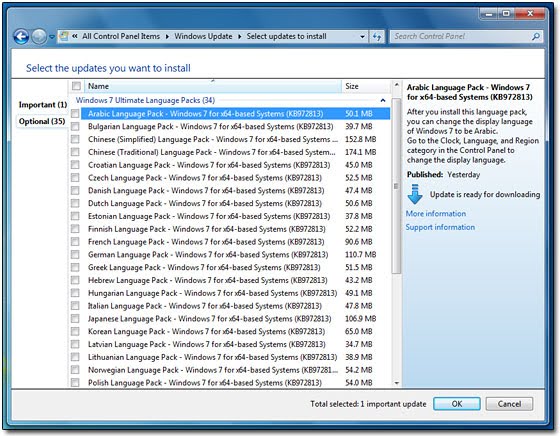
Task: Select the Latvian Language Pack row
Action: pyautogui.click(x=230, y=344)
